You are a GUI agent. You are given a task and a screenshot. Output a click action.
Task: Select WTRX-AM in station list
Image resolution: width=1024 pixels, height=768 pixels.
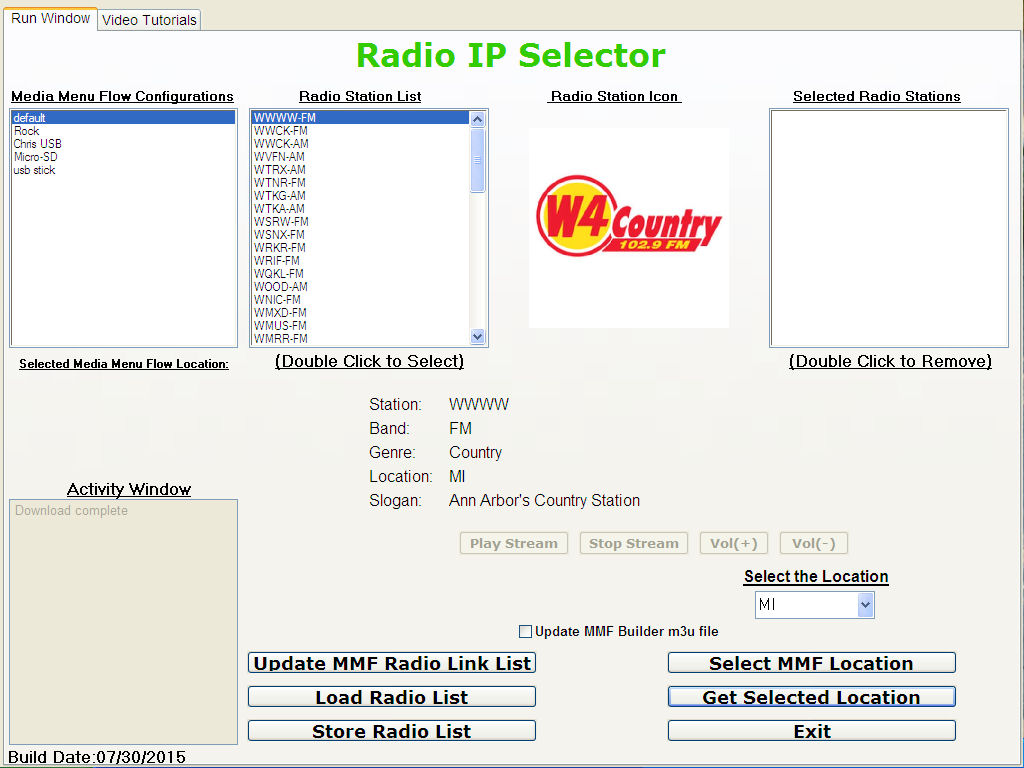pyautogui.click(x=360, y=170)
